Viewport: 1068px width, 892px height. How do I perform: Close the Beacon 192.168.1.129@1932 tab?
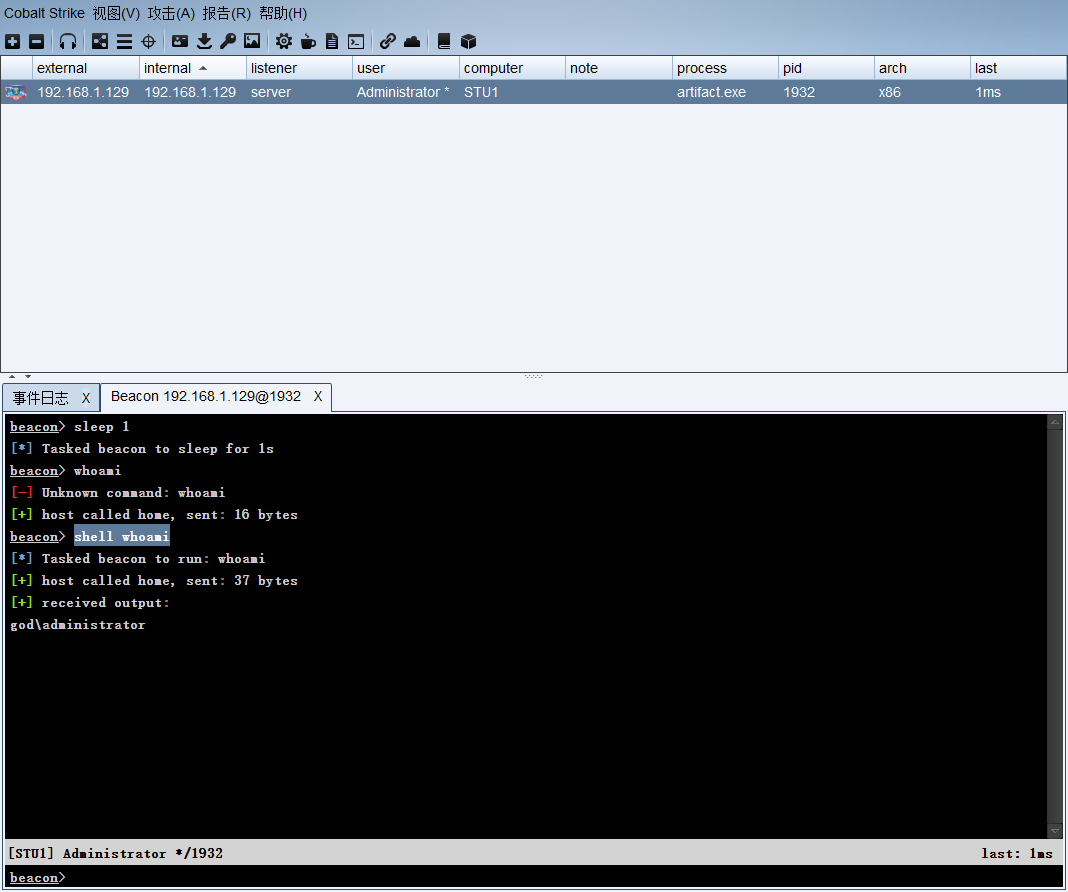317,396
